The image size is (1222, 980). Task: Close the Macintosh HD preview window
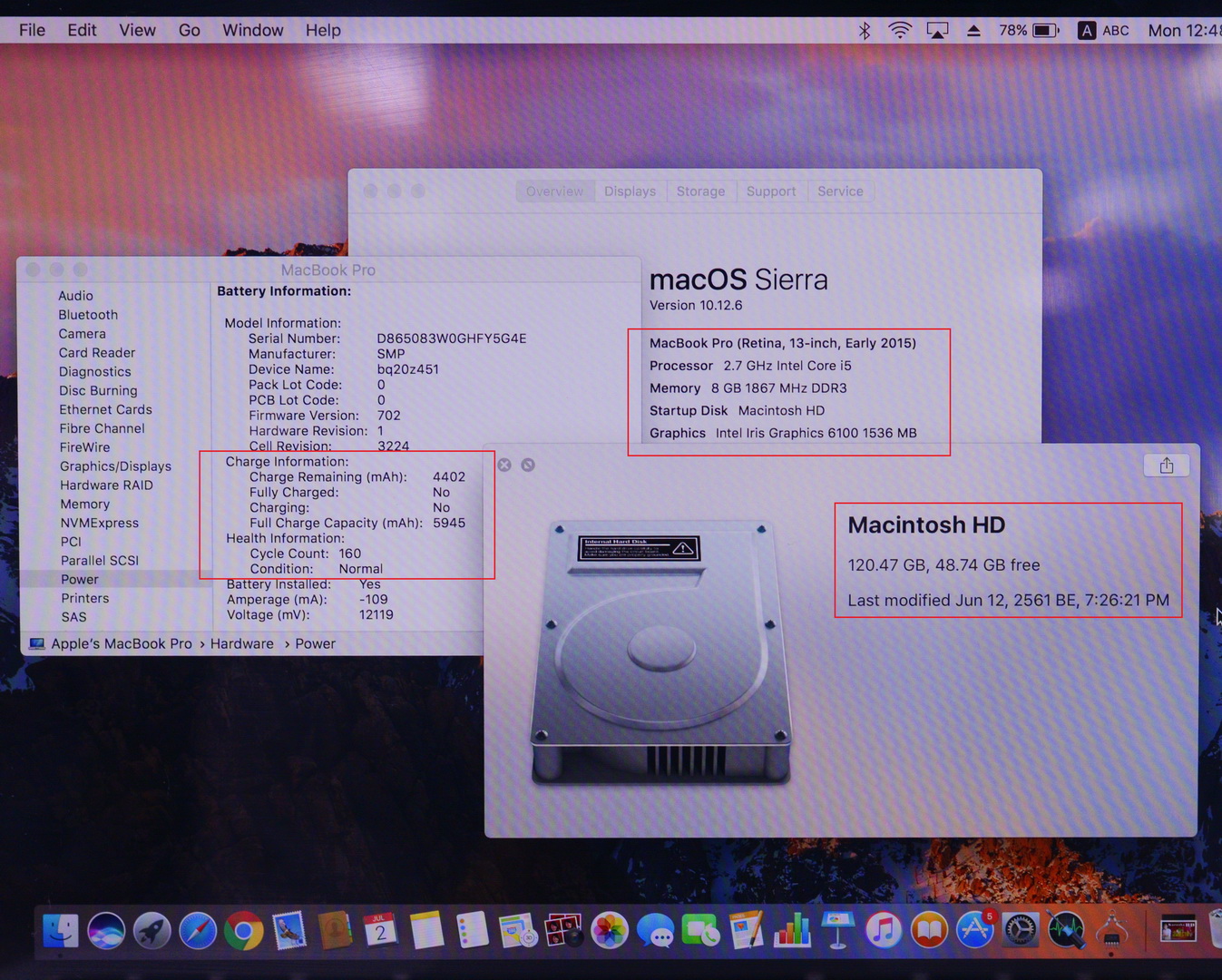(504, 465)
